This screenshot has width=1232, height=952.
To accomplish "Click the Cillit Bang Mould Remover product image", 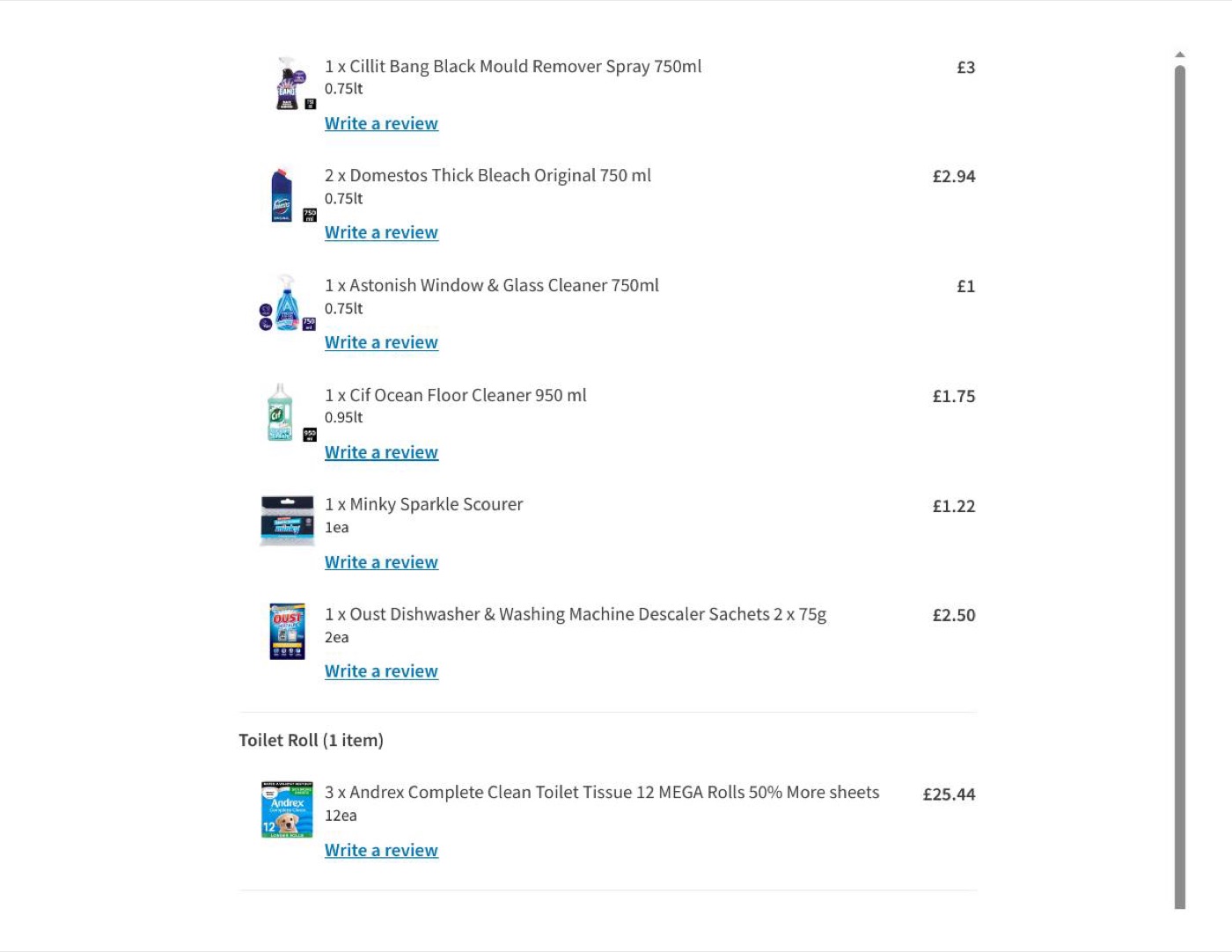I will point(288,84).
